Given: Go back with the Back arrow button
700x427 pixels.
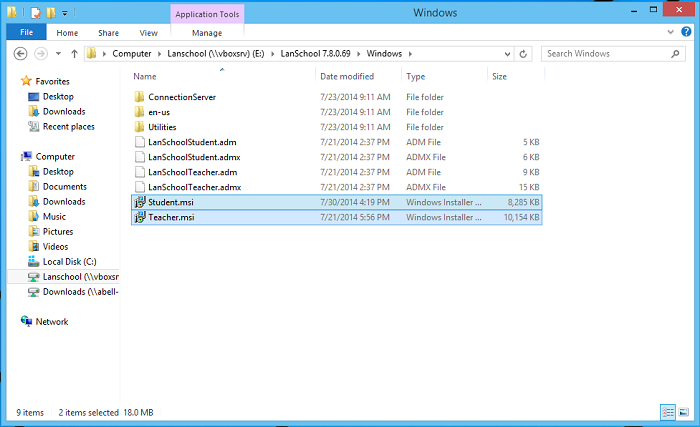Looking at the screenshot, I should [21, 54].
